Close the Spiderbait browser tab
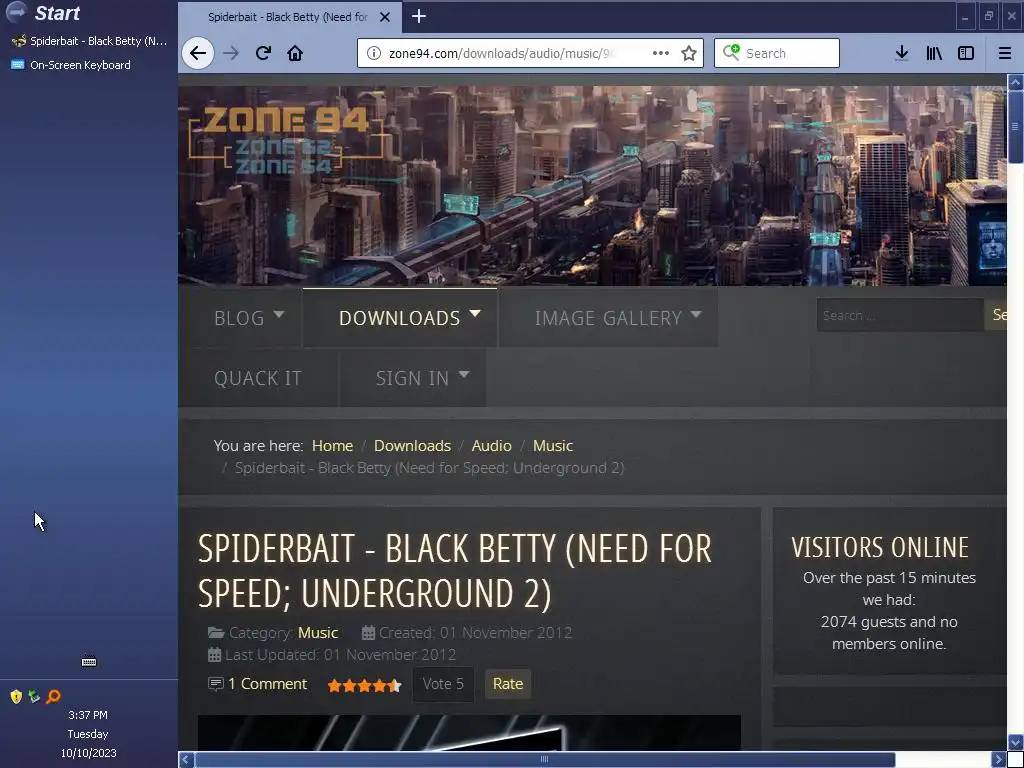Image resolution: width=1024 pixels, height=768 pixels. pyautogui.click(x=385, y=17)
